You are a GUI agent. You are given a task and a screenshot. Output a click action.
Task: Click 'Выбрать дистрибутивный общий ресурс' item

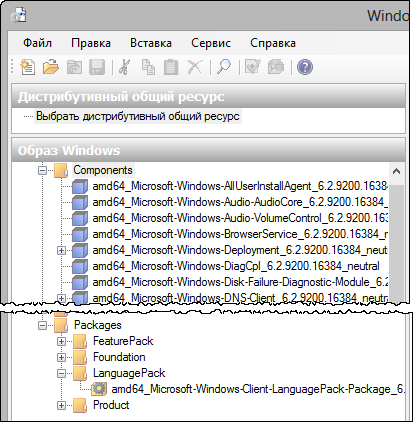pyautogui.click(x=138, y=116)
